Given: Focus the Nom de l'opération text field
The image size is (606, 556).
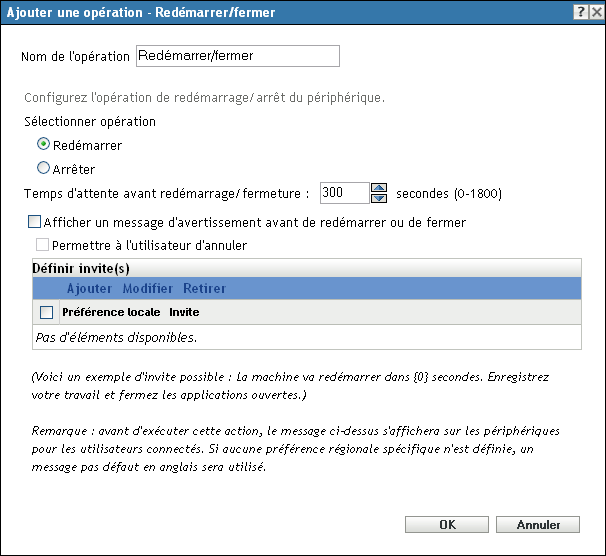Looking at the screenshot, I should [x=237, y=56].
